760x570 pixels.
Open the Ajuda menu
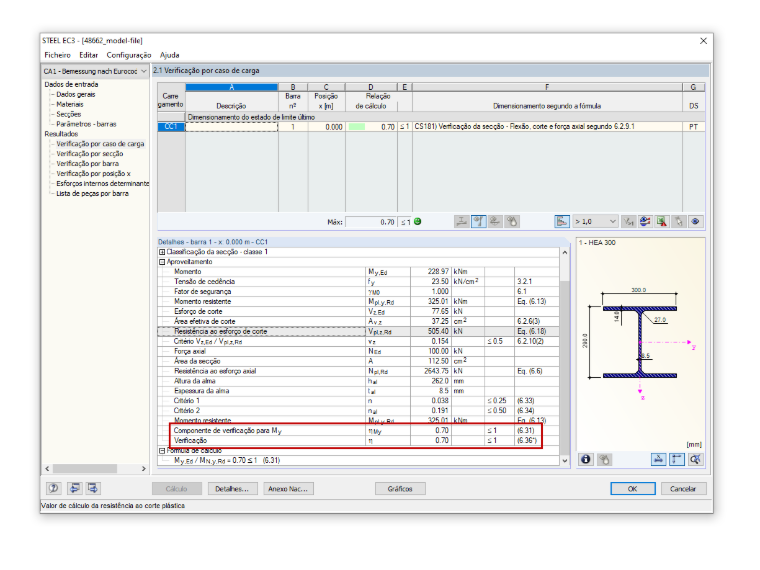[x=170, y=55]
